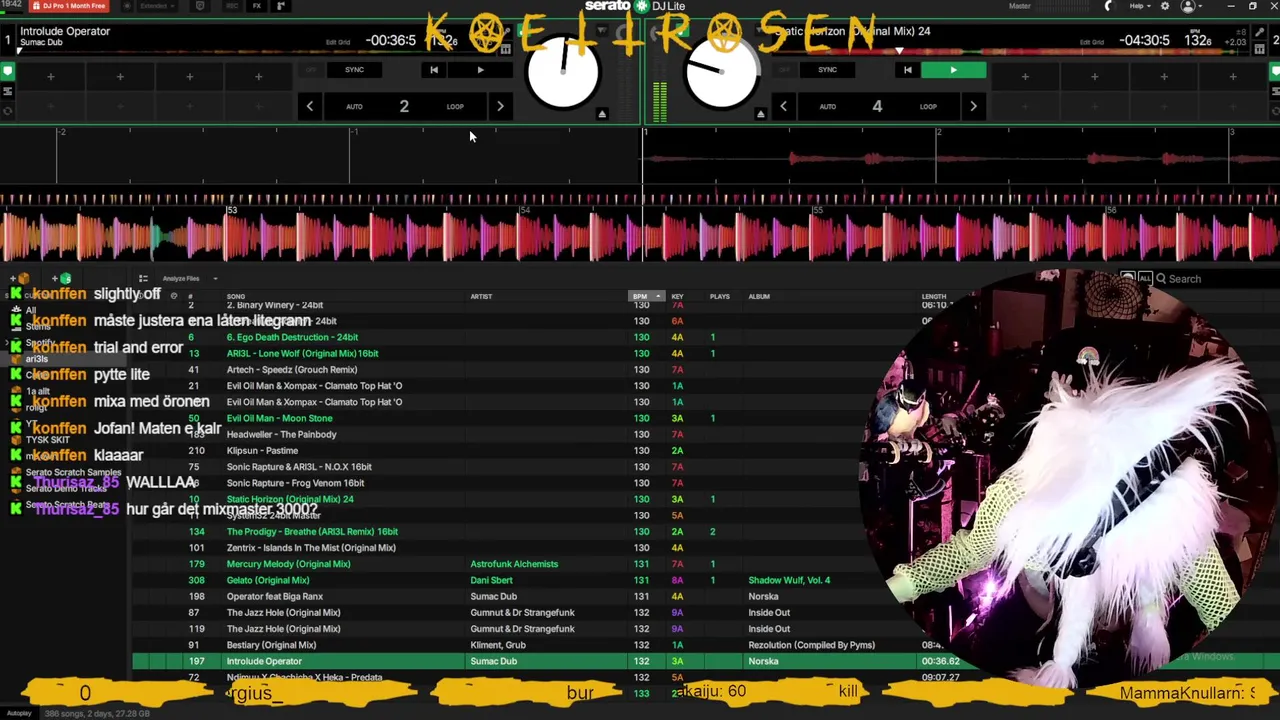Image resolution: width=1280 pixels, height=720 pixels.
Task: Sort library by PLAYS column
Action: pos(719,296)
